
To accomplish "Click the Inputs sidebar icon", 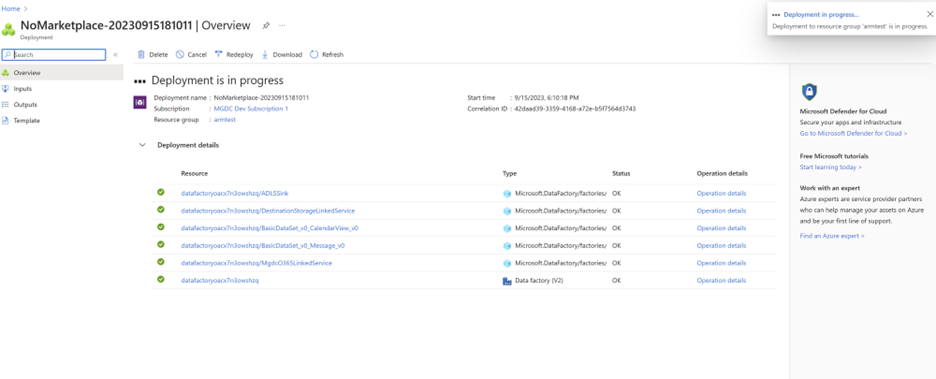I will (6, 88).
